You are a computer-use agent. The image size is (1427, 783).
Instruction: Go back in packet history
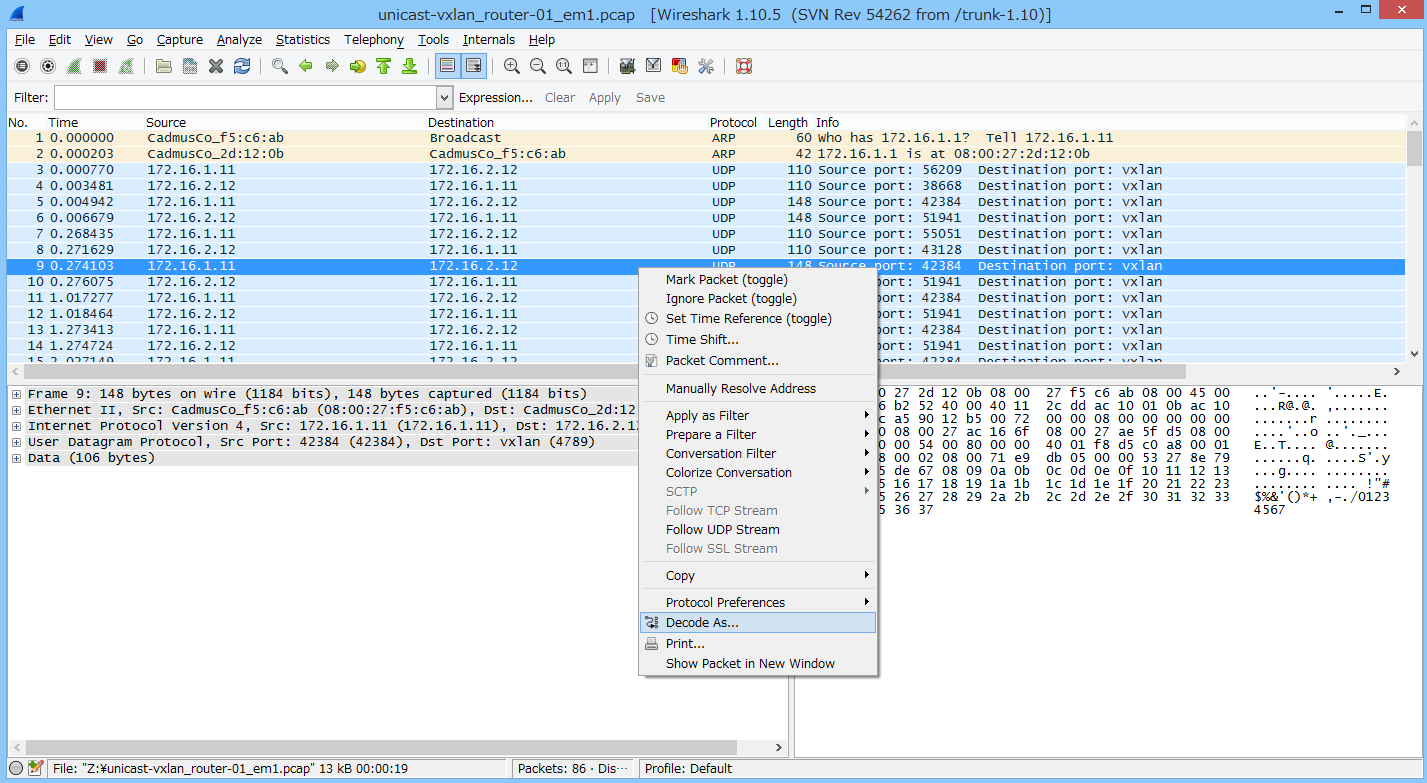pyautogui.click(x=306, y=66)
